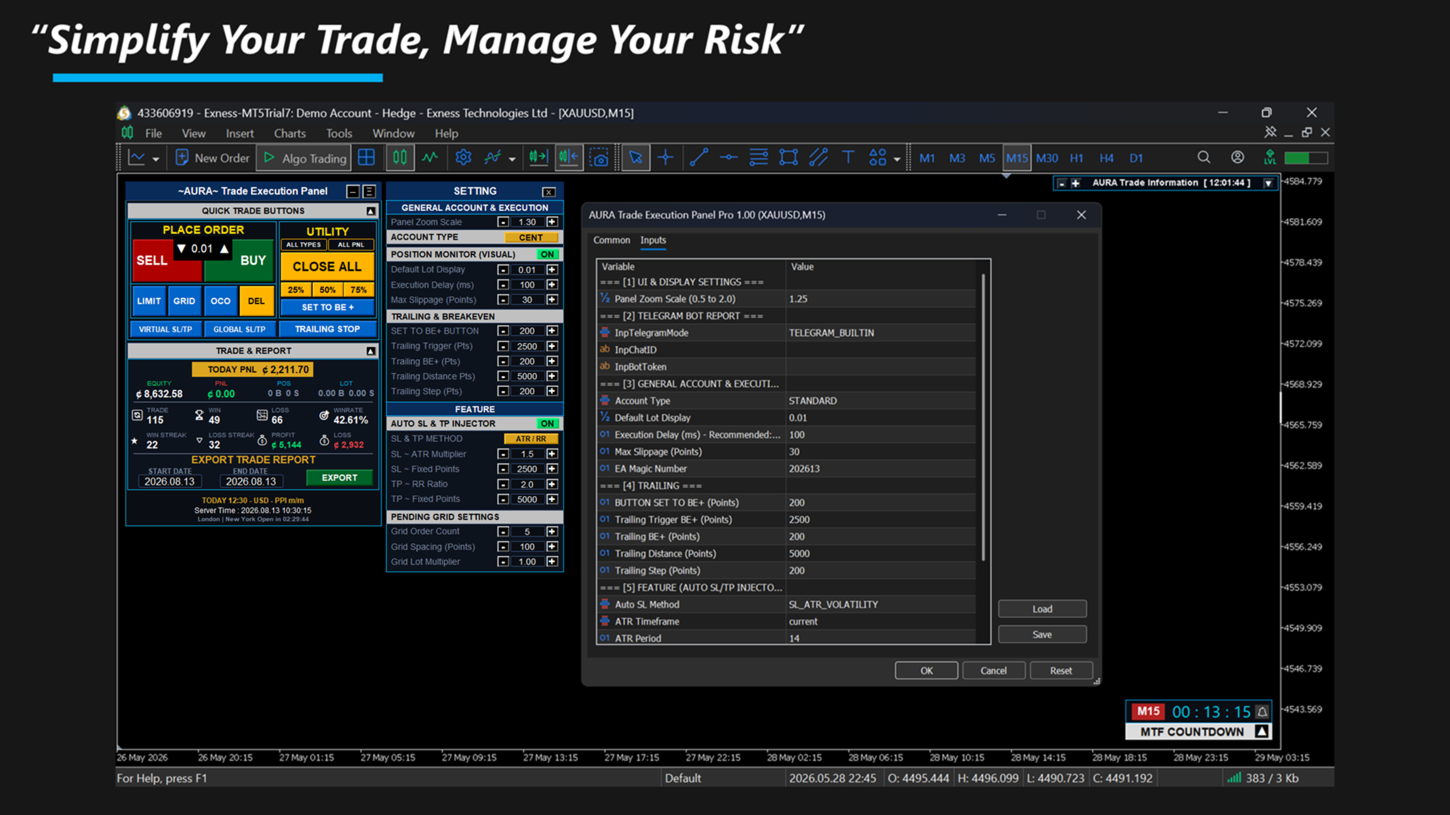Click the BUY button
The height and width of the screenshot is (815, 1450).
coord(253,260)
